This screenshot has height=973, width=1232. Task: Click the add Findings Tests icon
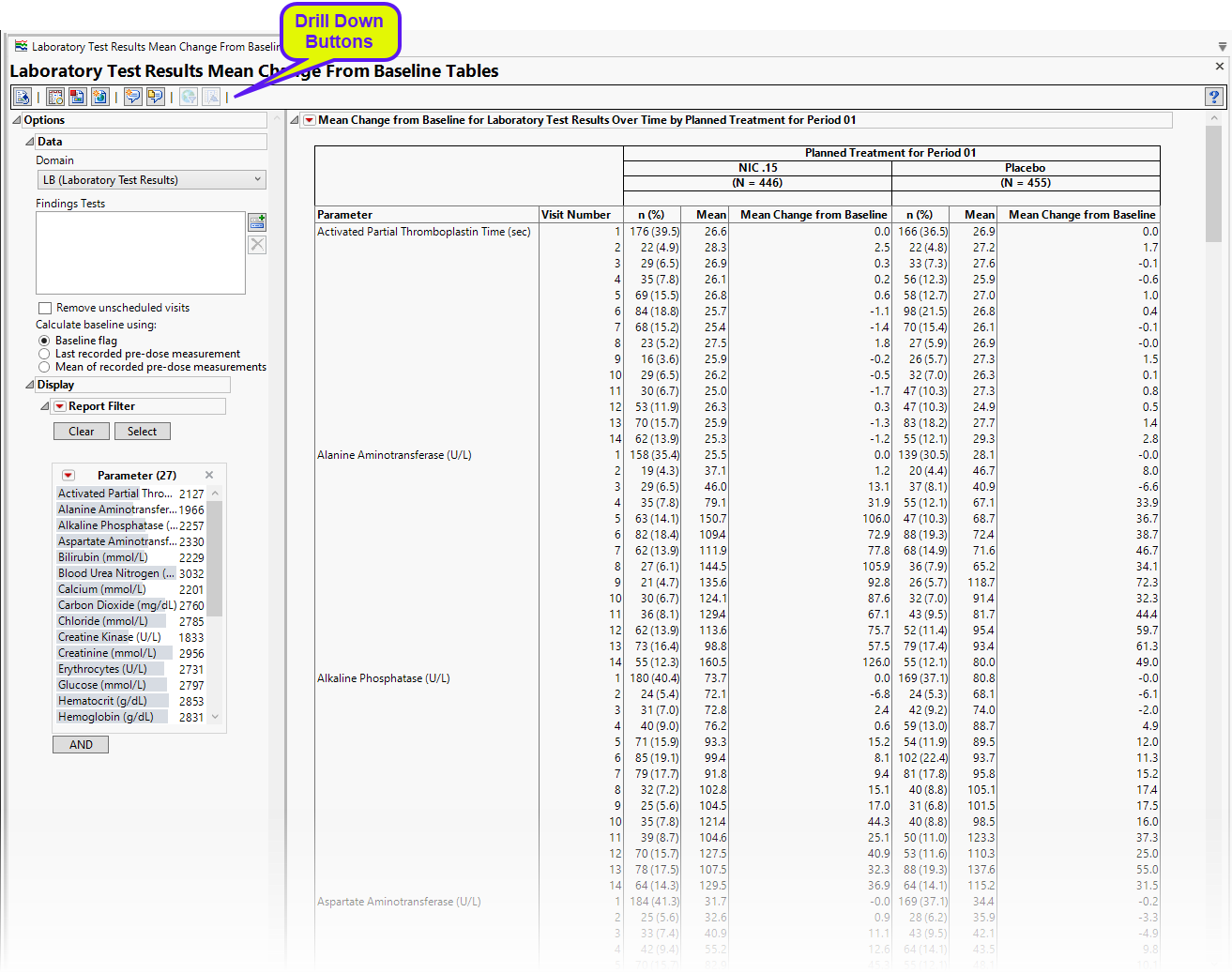tap(257, 222)
